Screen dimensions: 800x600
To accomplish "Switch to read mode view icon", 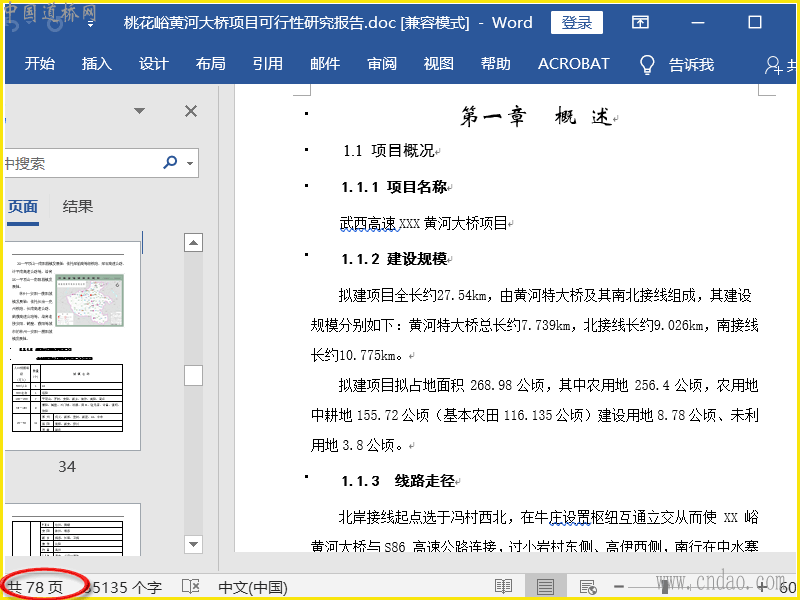I will coord(504,587).
